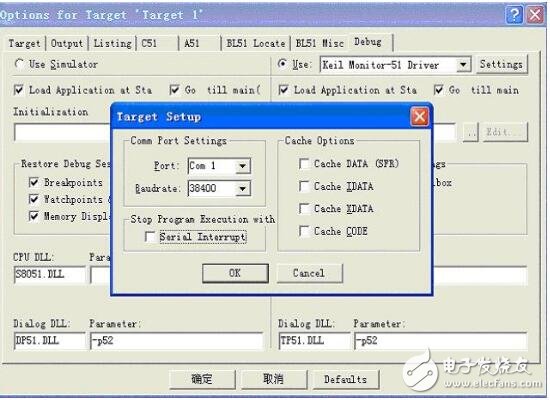Open the BL51 Locate tab
The image size is (550, 400).
click(255, 44)
